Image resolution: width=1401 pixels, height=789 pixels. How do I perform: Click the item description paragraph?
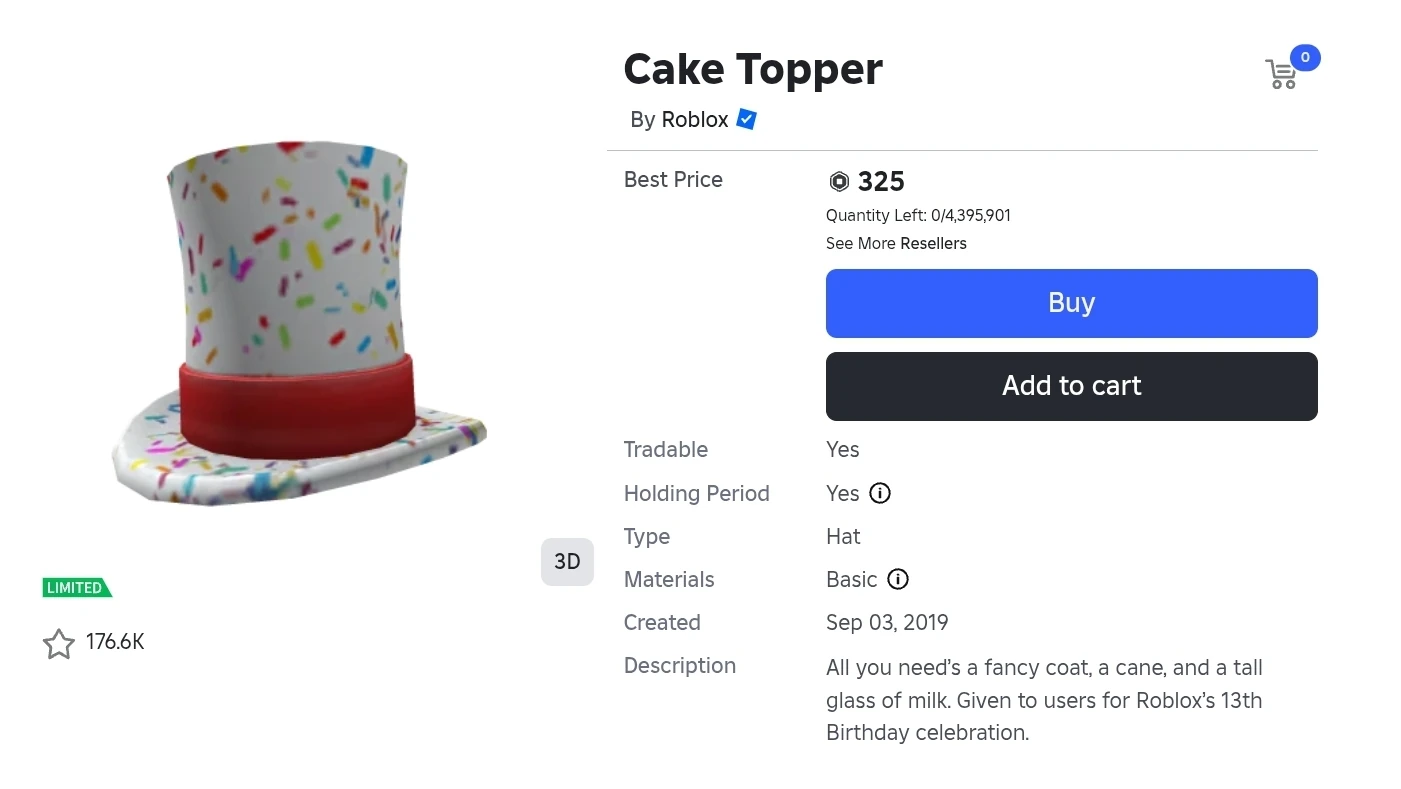click(1043, 700)
